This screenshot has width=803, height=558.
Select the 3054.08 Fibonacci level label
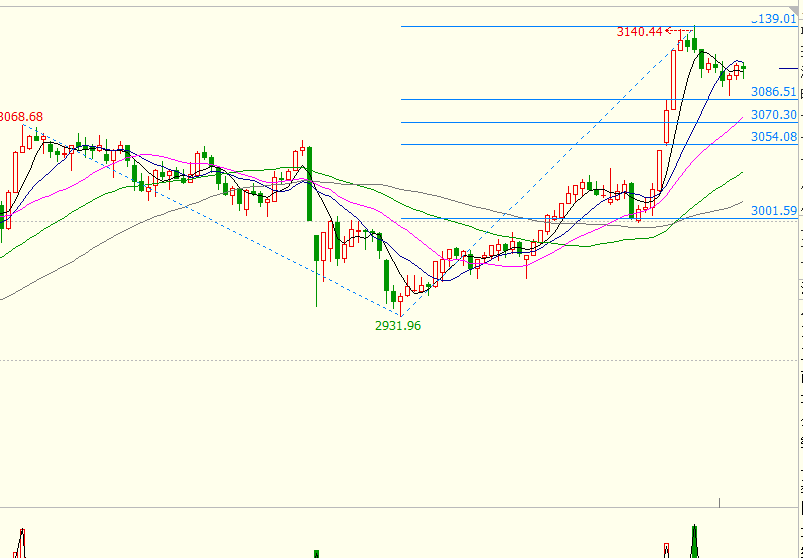[774, 137]
